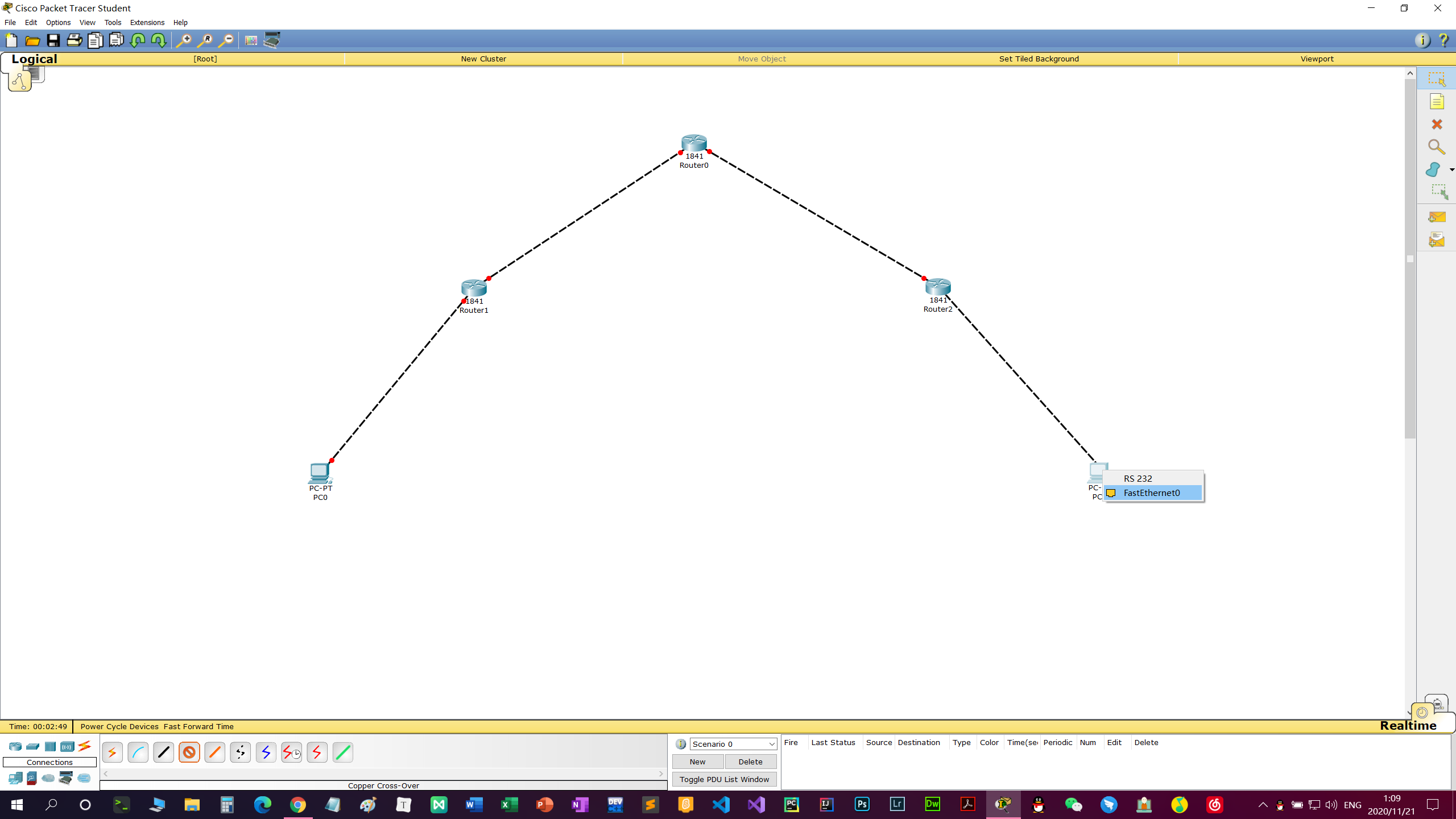The height and width of the screenshot is (819, 1456).
Task: Select the Coaxial blue cable
Action: point(266,752)
